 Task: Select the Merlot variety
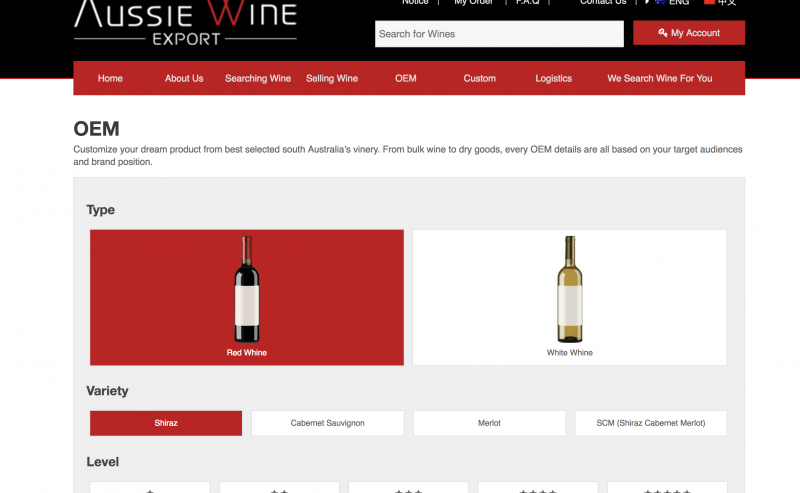pyautogui.click(x=489, y=423)
